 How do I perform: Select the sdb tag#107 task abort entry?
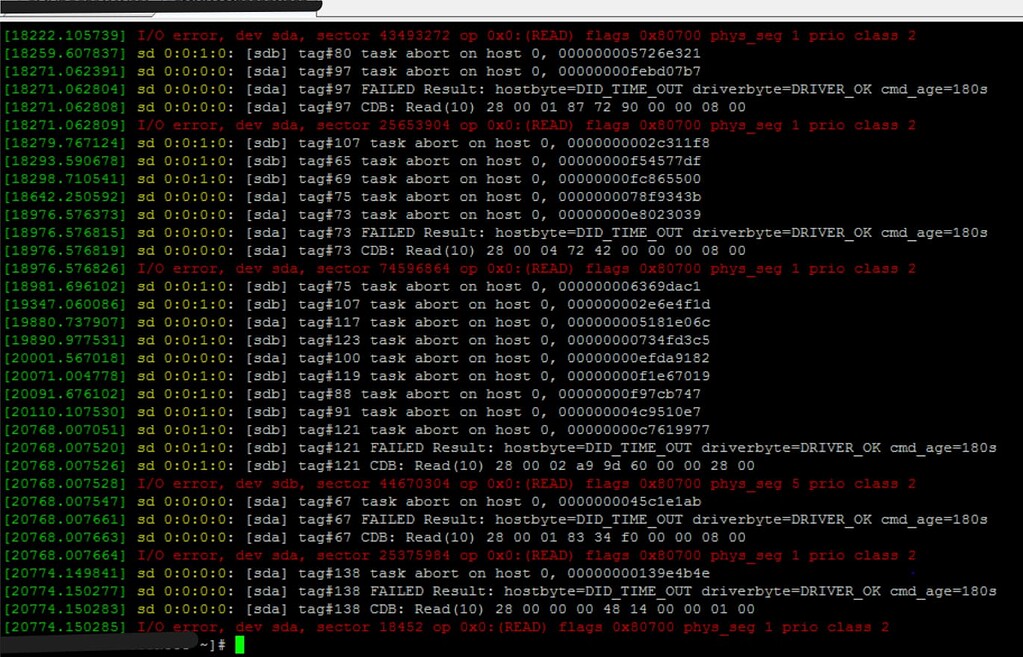350,143
